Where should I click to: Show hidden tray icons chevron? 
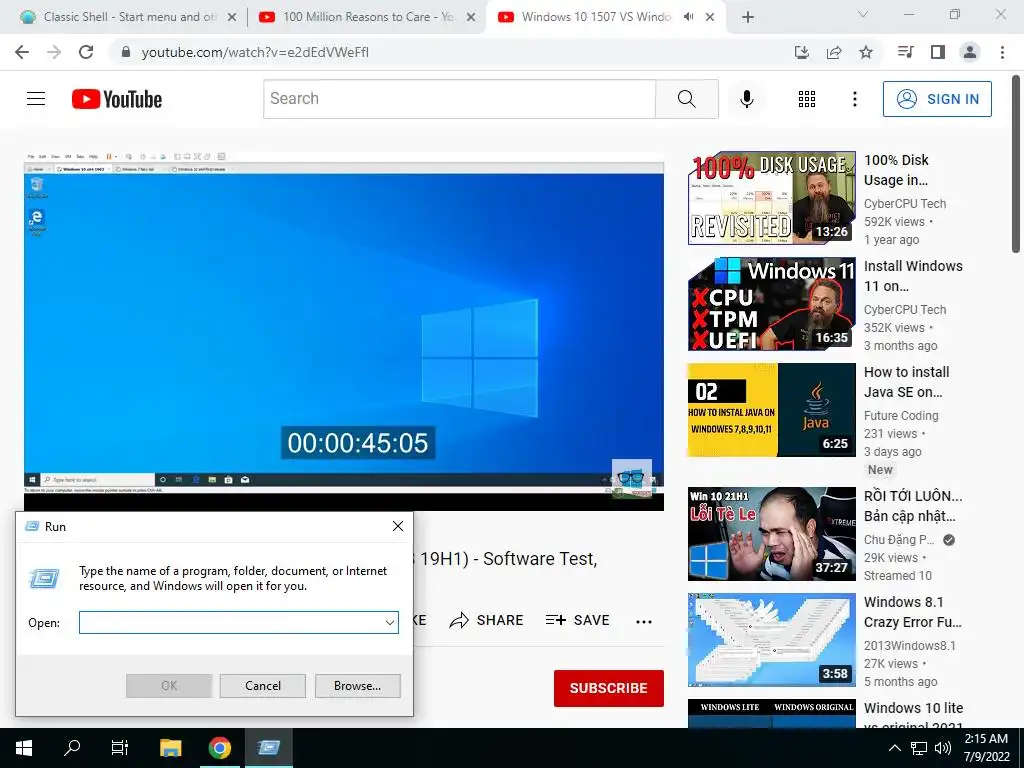[x=895, y=748]
